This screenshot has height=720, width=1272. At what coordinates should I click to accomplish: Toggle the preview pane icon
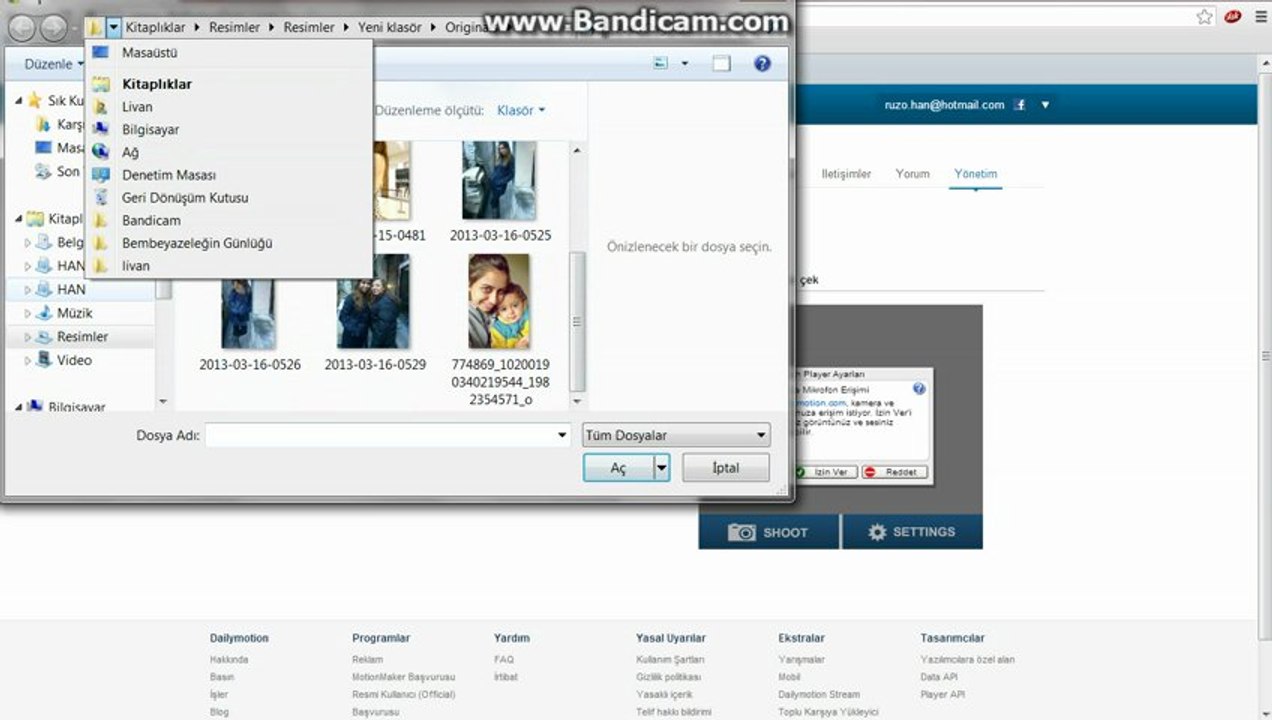721,63
